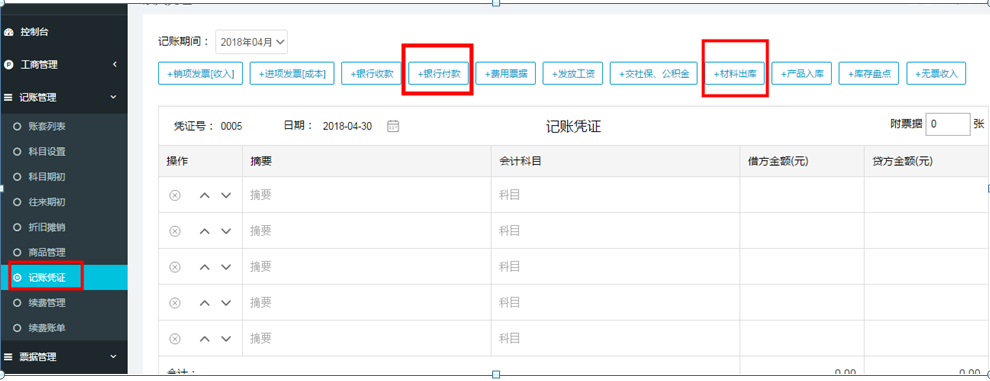
Task: Open the 控制台 dashboard in sidebar
Action: 34,32
